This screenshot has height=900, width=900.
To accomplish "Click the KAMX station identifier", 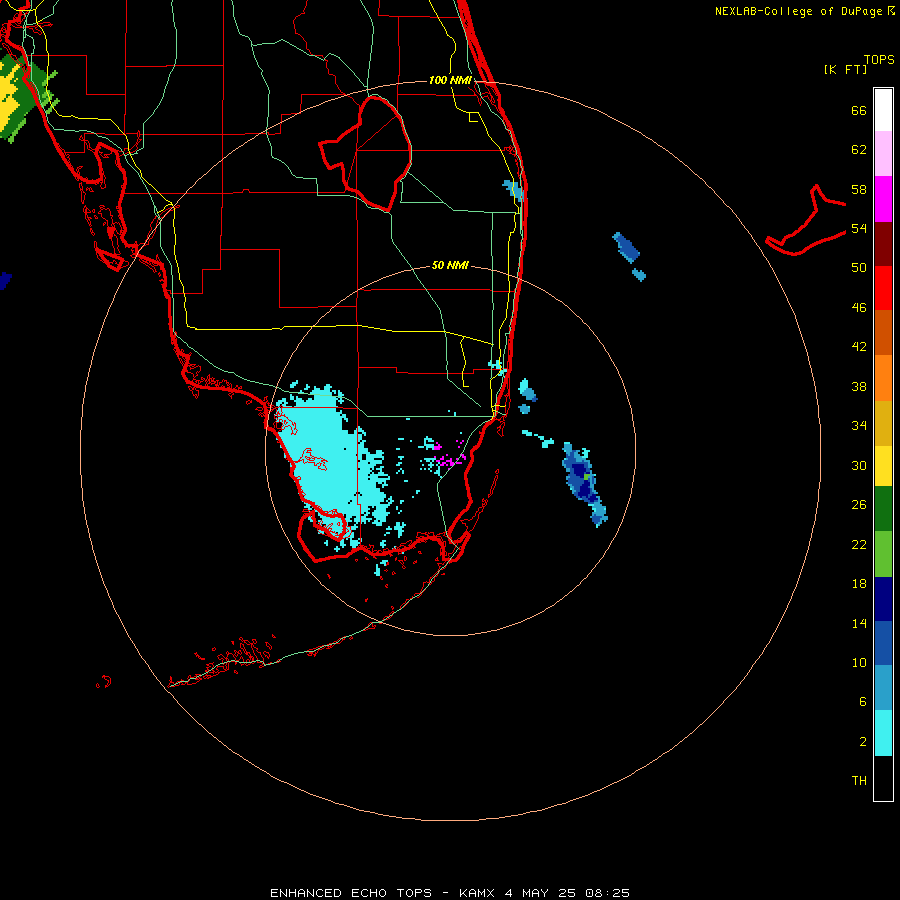I will pos(478,893).
